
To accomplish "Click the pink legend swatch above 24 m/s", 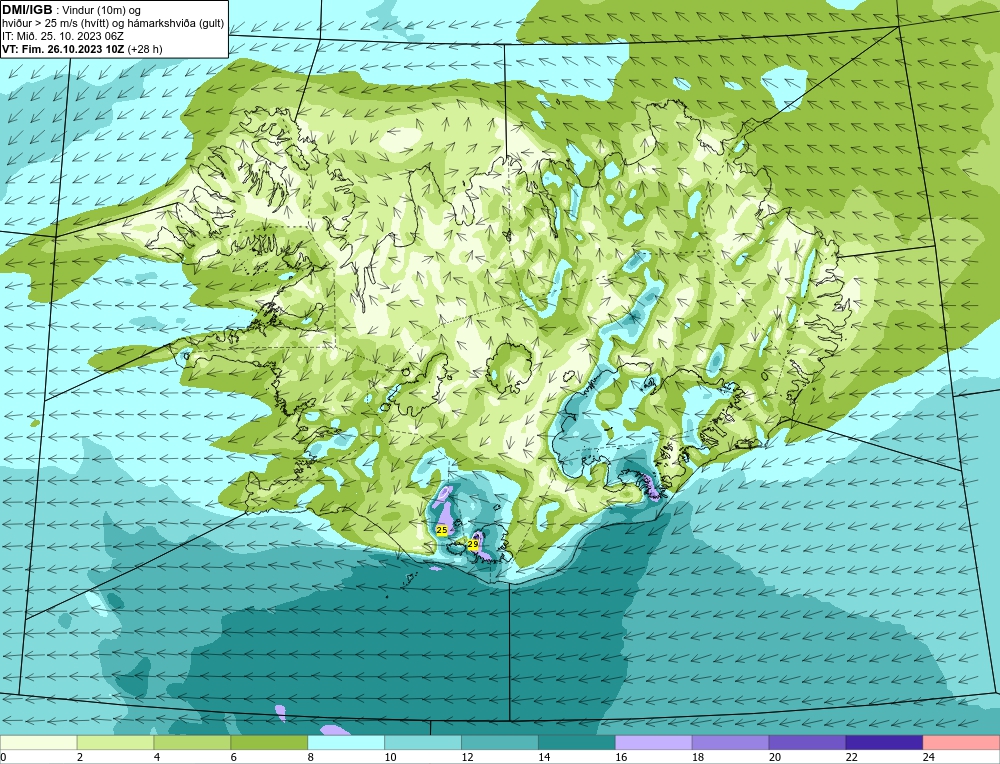I will pyautogui.click(x=961, y=743).
